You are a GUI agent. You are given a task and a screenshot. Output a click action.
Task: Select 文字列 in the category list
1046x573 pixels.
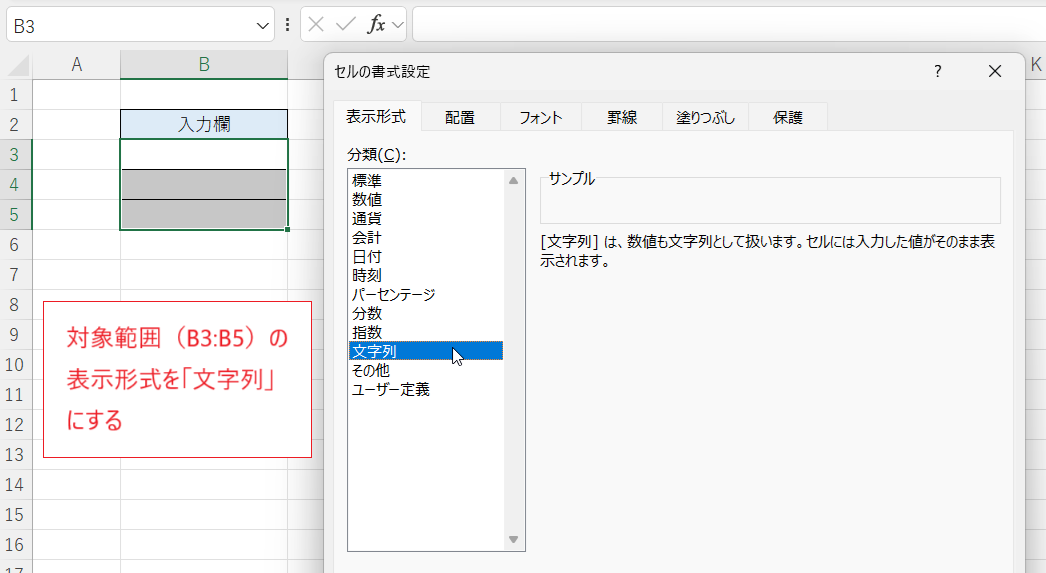coord(426,351)
